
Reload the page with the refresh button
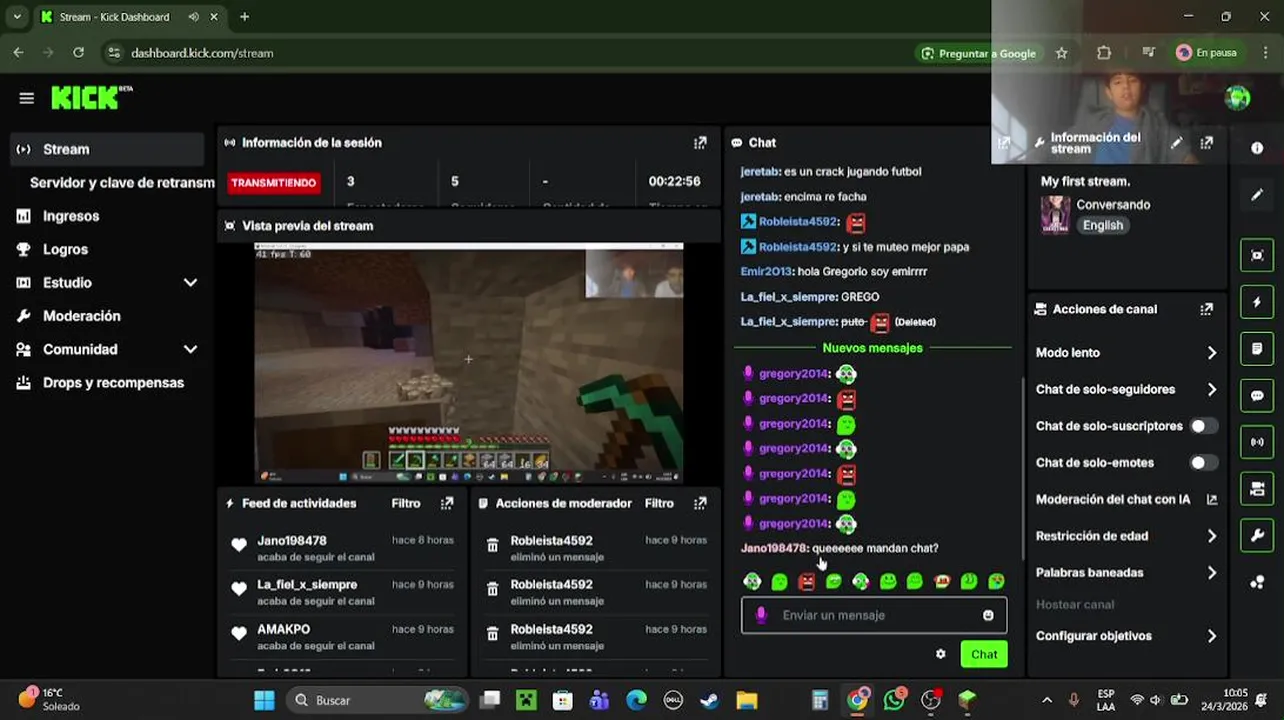(x=78, y=53)
